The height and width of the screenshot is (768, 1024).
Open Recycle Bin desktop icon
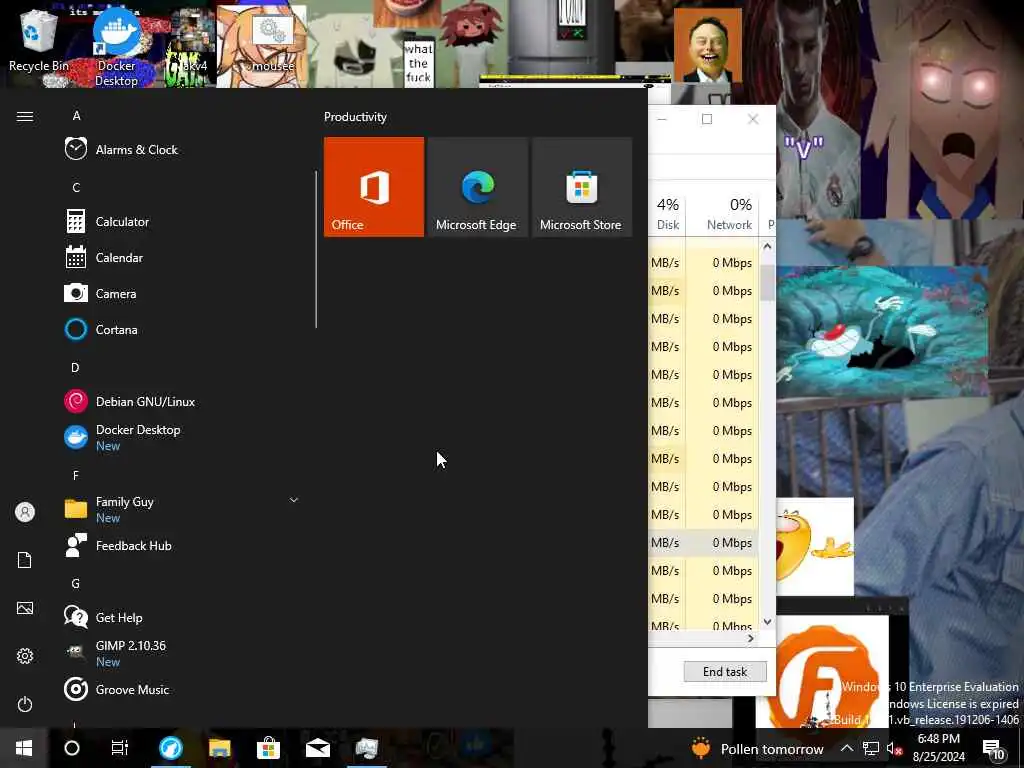point(39,42)
